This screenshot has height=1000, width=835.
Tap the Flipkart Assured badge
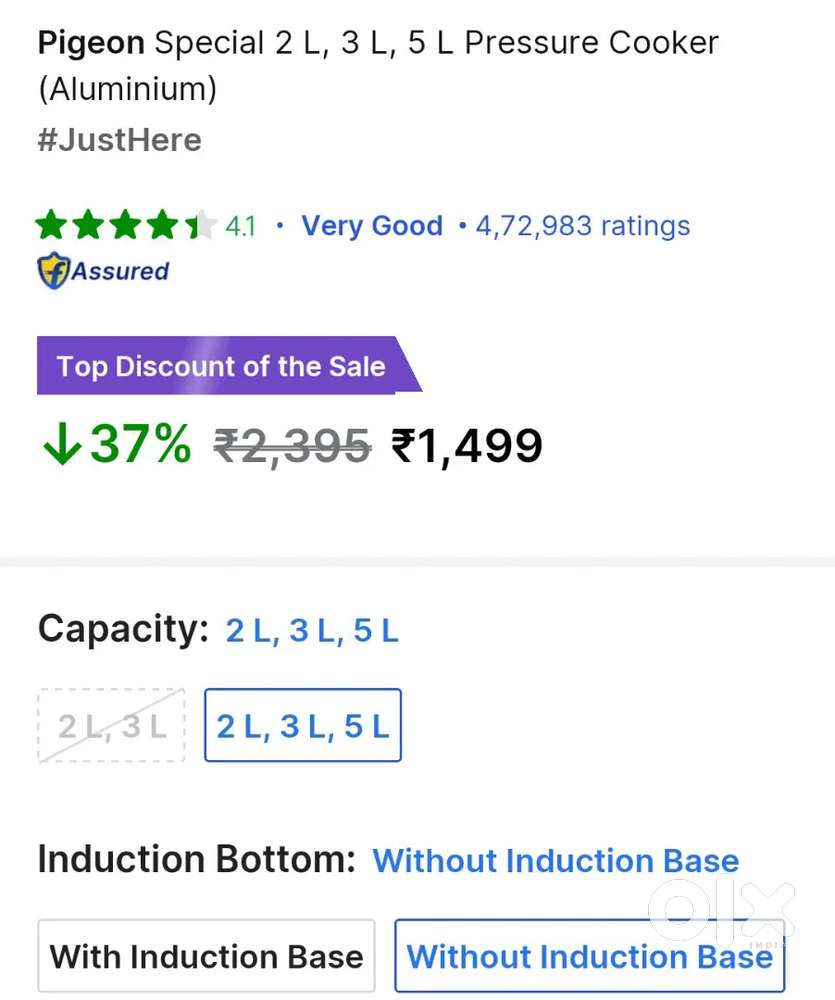[x=103, y=271]
